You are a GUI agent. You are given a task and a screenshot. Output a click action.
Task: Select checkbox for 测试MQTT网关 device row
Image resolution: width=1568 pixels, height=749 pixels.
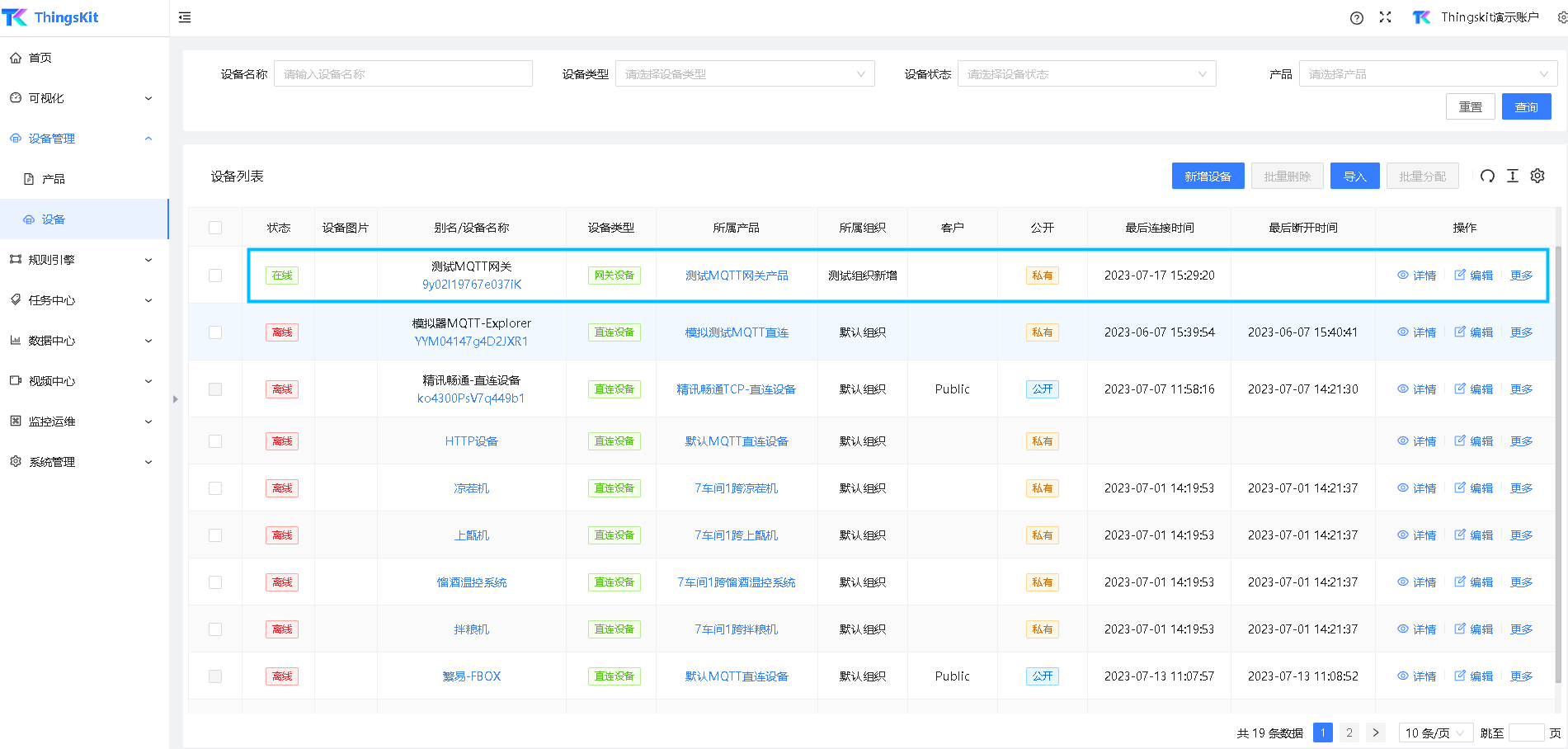click(x=215, y=276)
